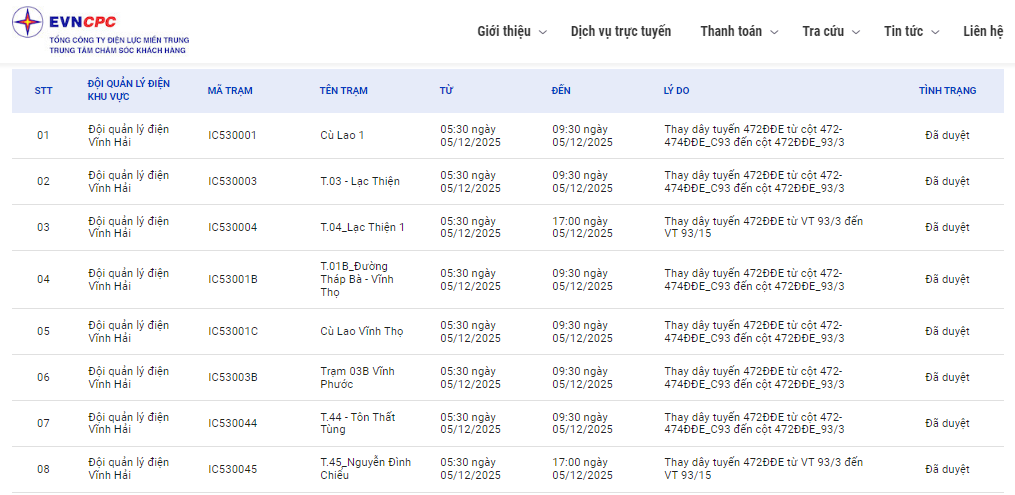Expand the Thanh toán dropdown chevron
This screenshot has width=1015, height=495.
click(x=773, y=32)
